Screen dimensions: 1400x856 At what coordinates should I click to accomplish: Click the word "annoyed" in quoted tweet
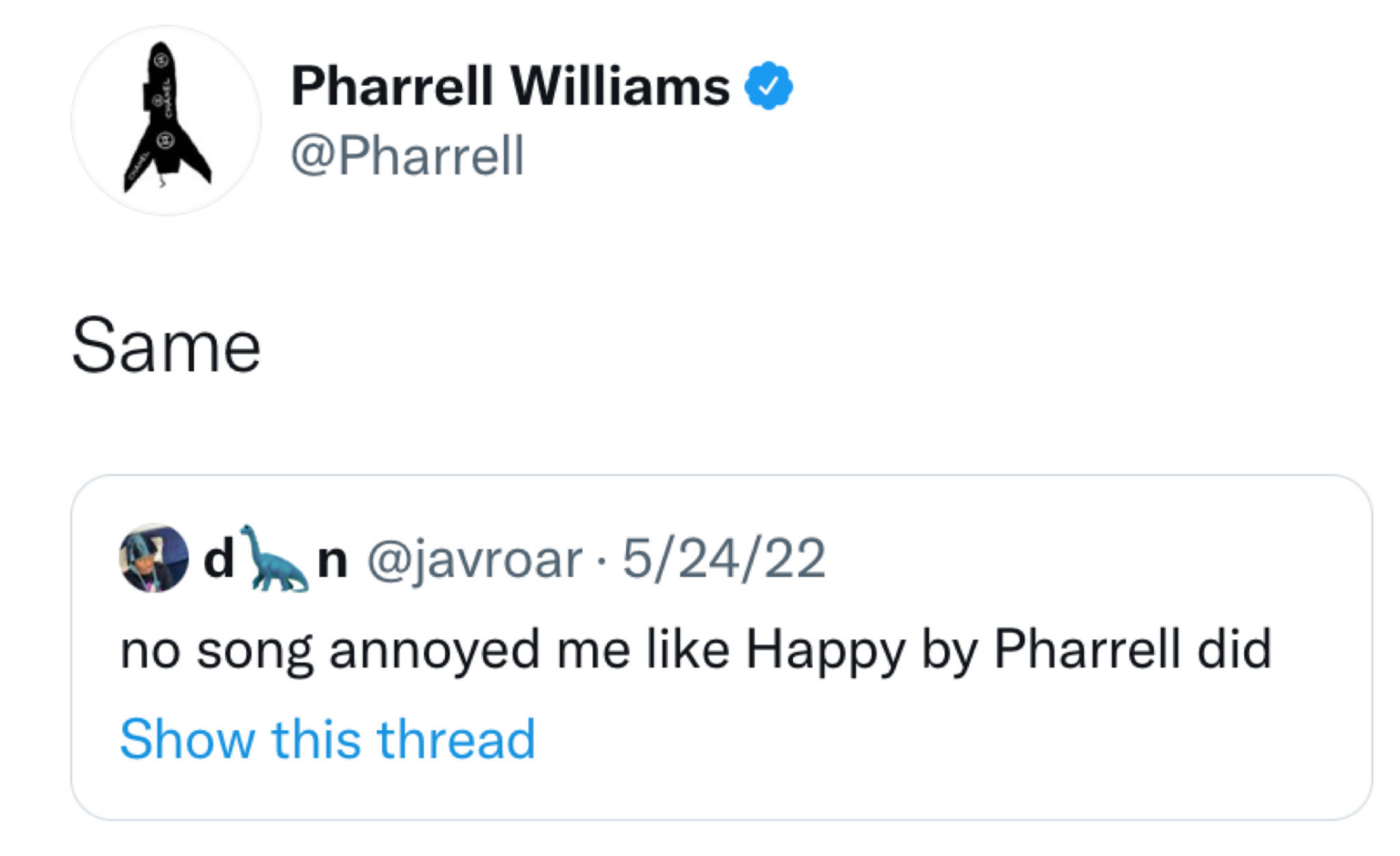(x=434, y=651)
